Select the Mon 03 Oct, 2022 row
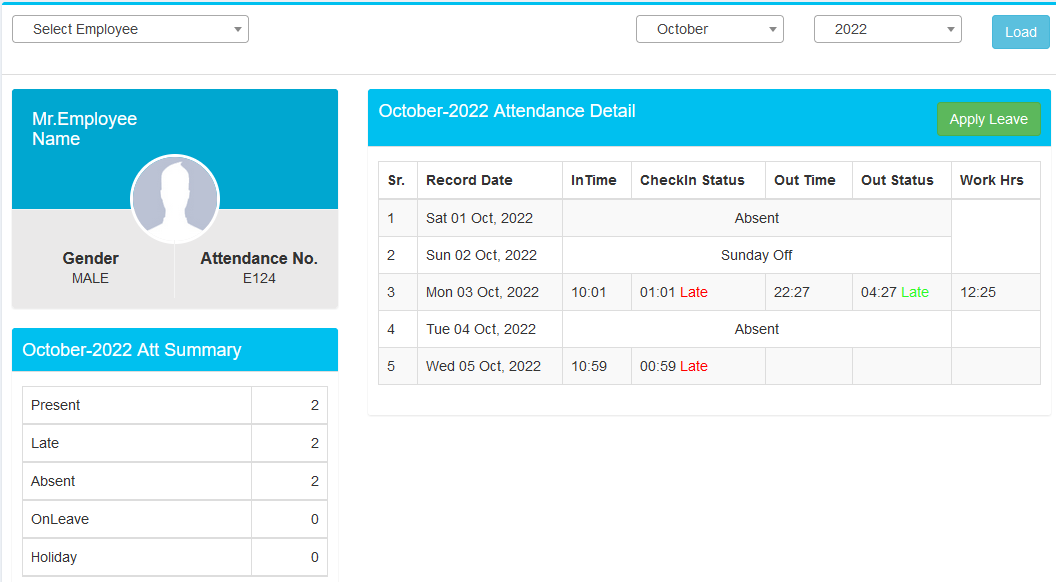Screen dimensions: 1056x582 click(709, 292)
